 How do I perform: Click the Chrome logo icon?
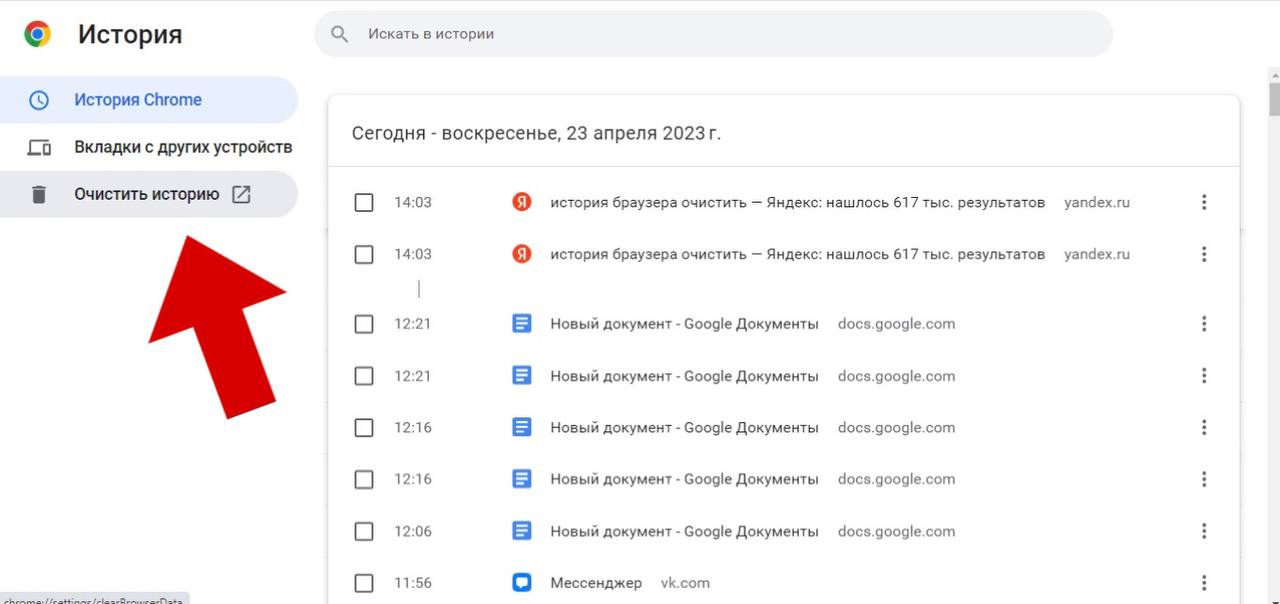pyautogui.click(x=38, y=35)
